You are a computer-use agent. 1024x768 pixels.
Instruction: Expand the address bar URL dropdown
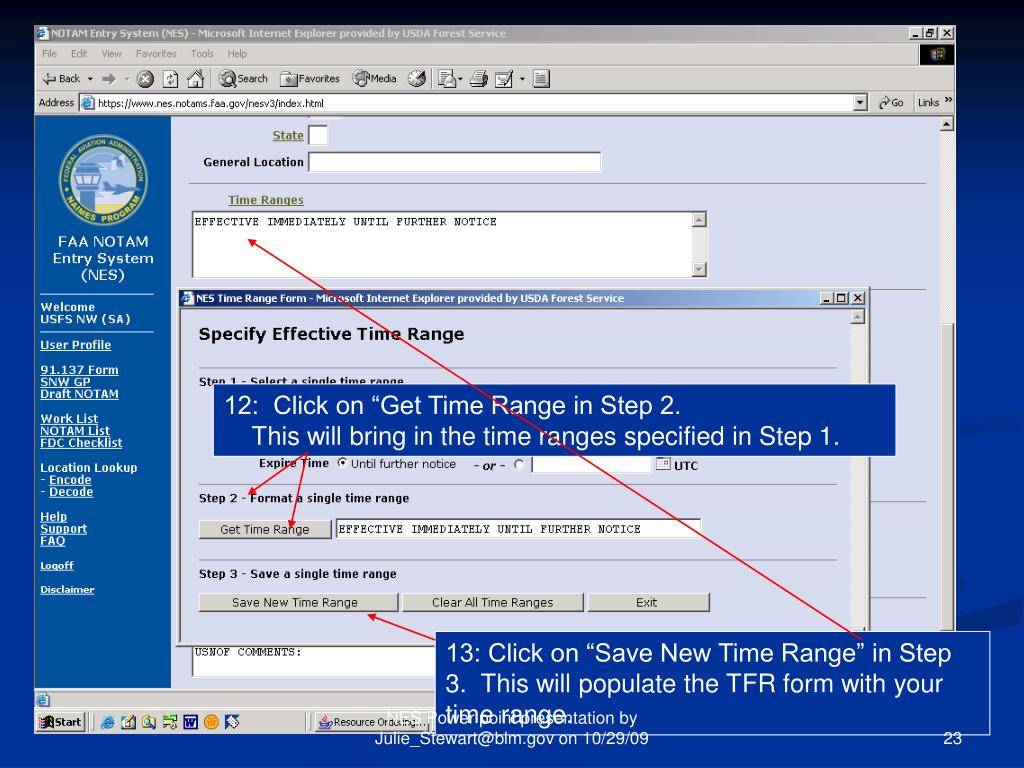[x=861, y=103]
